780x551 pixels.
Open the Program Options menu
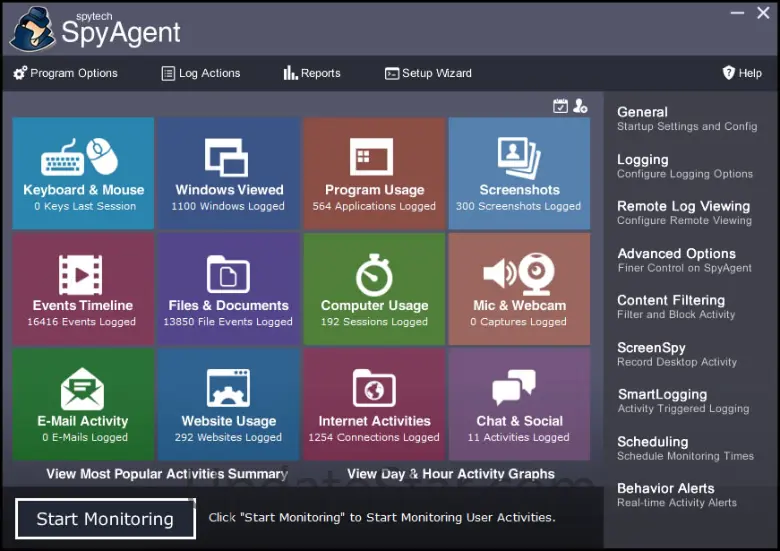point(66,73)
